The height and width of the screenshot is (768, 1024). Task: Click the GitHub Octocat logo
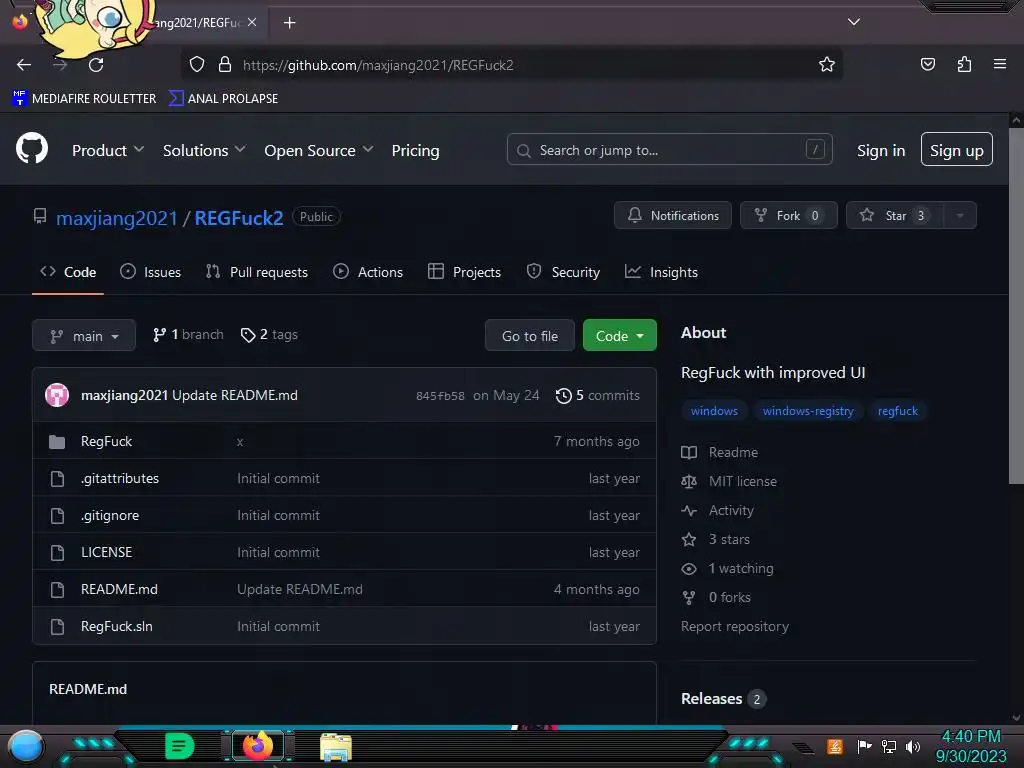(x=31, y=148)
